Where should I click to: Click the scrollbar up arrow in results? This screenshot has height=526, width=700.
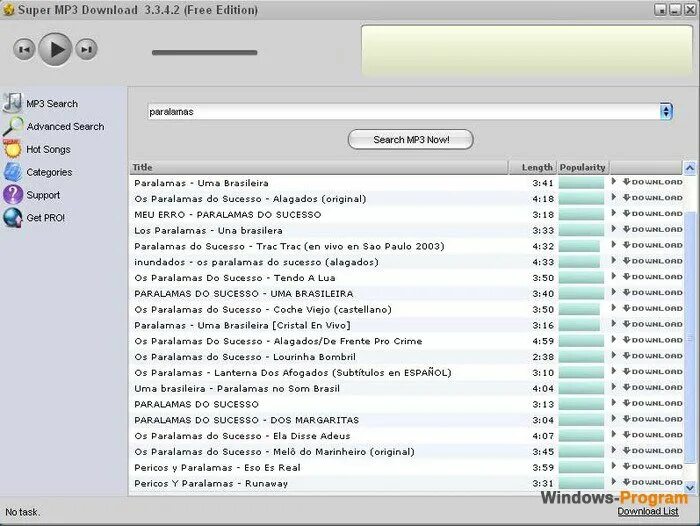click(x=689, y=168)
